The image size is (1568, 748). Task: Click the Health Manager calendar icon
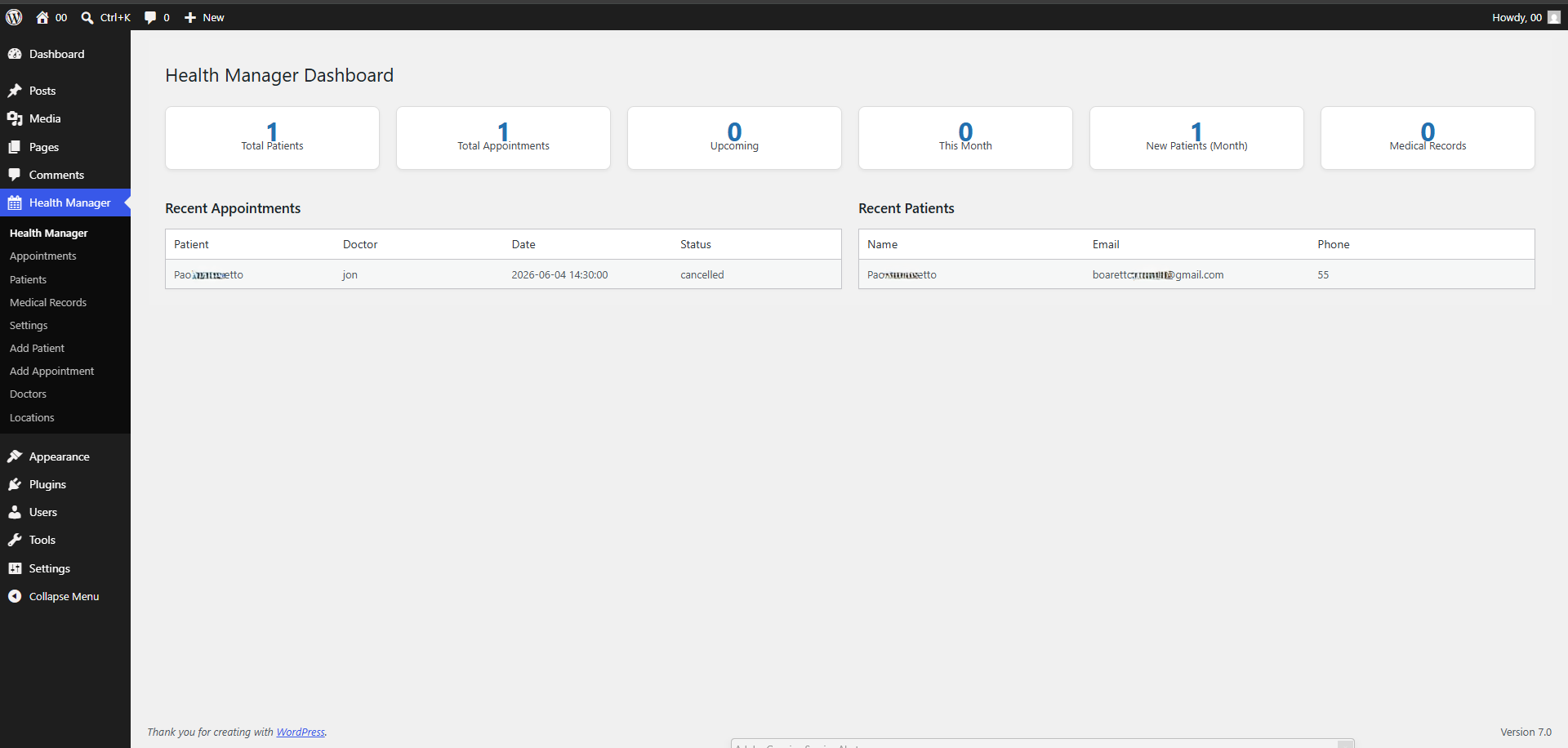click(15, 203)
